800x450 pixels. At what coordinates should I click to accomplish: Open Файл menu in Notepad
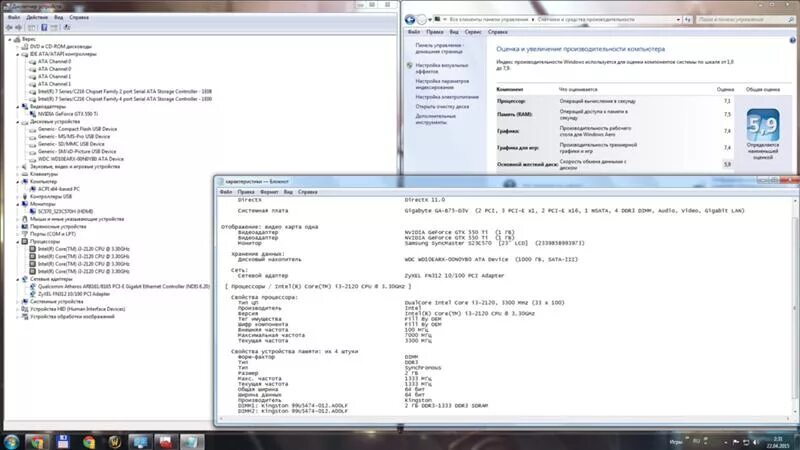coord(226,192)
